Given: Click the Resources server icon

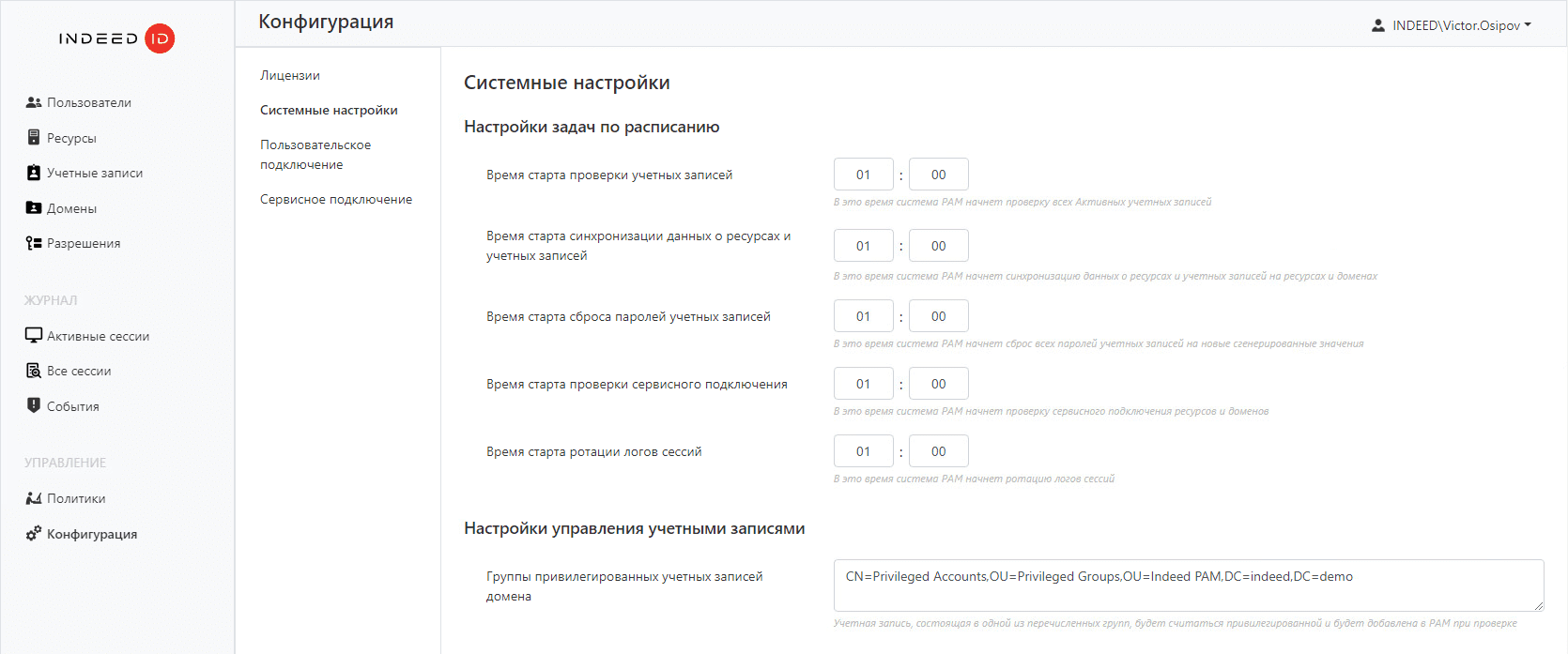Looking at the screenshot, I should [34, 138].
